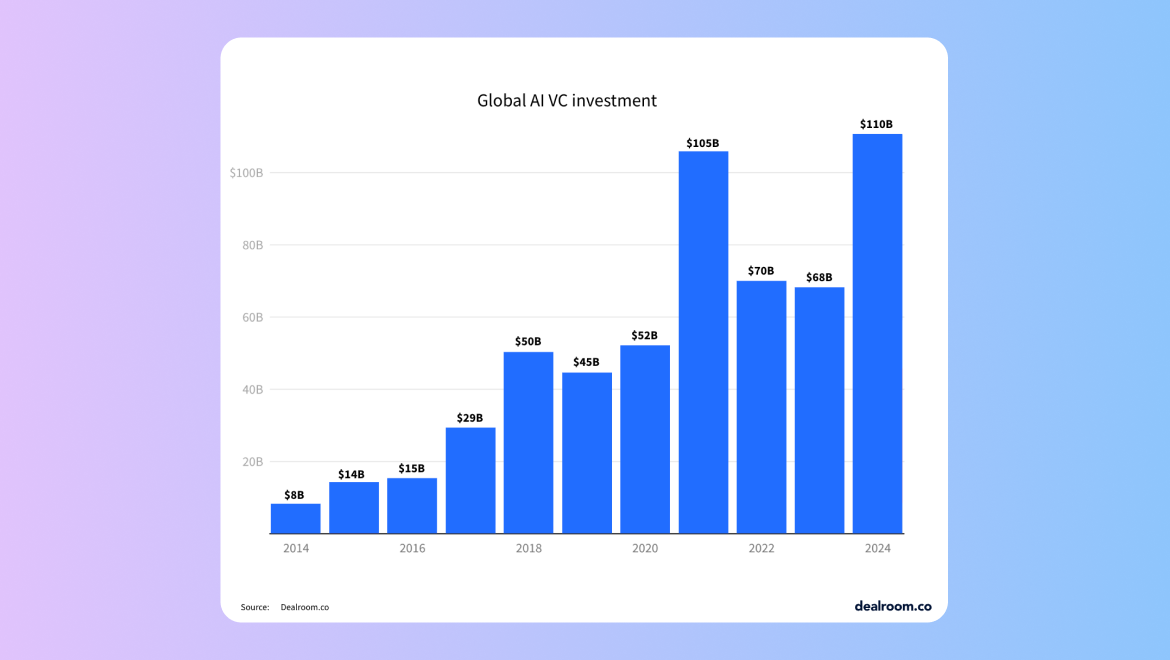
Task: Open the Dealroom.co source link
Action: (x=304, y=607)
